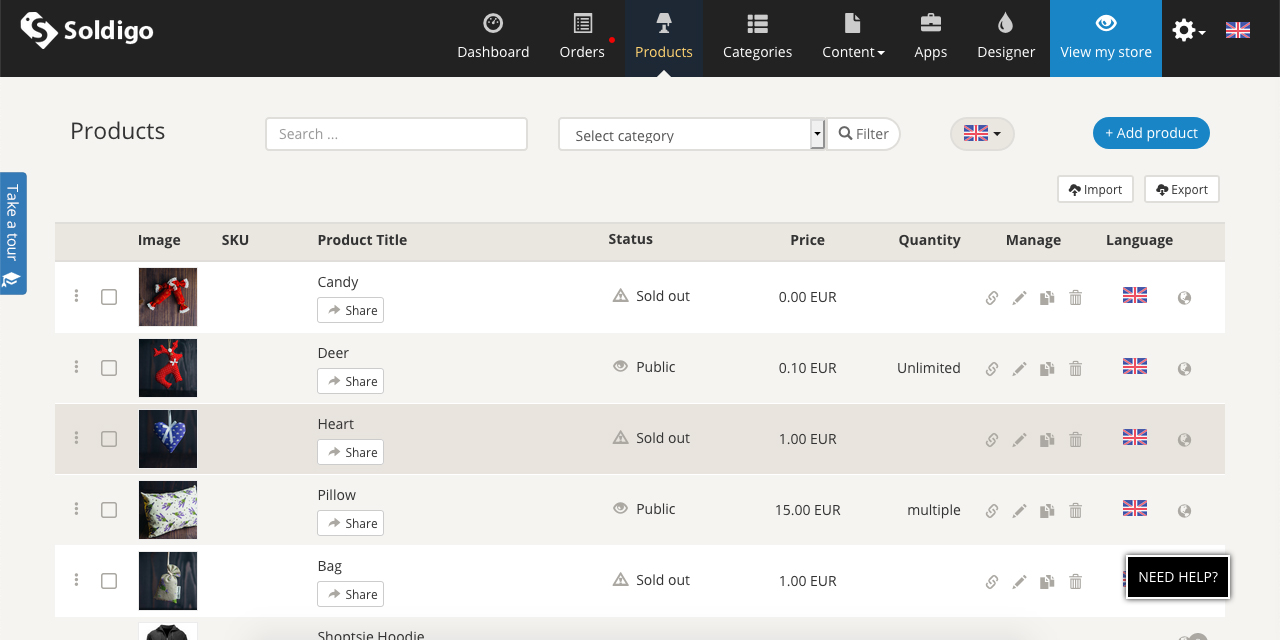This screenshot has width=1280, height=640.
Task: Open the Dashboard page
Action: 493,38
